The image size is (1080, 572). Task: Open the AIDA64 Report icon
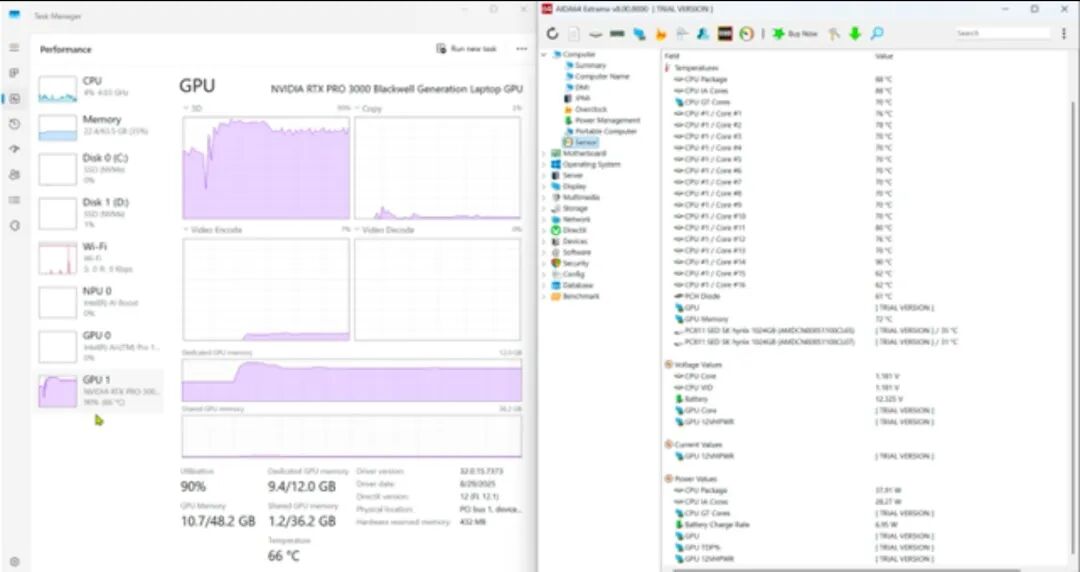pyautogui.click(x=574, y=34)
